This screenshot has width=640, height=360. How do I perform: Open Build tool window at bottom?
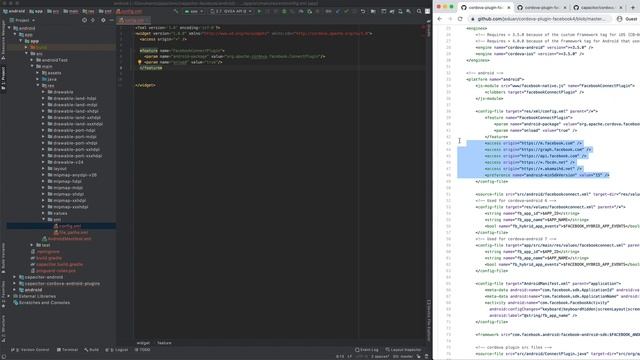(x=91, y=350)
